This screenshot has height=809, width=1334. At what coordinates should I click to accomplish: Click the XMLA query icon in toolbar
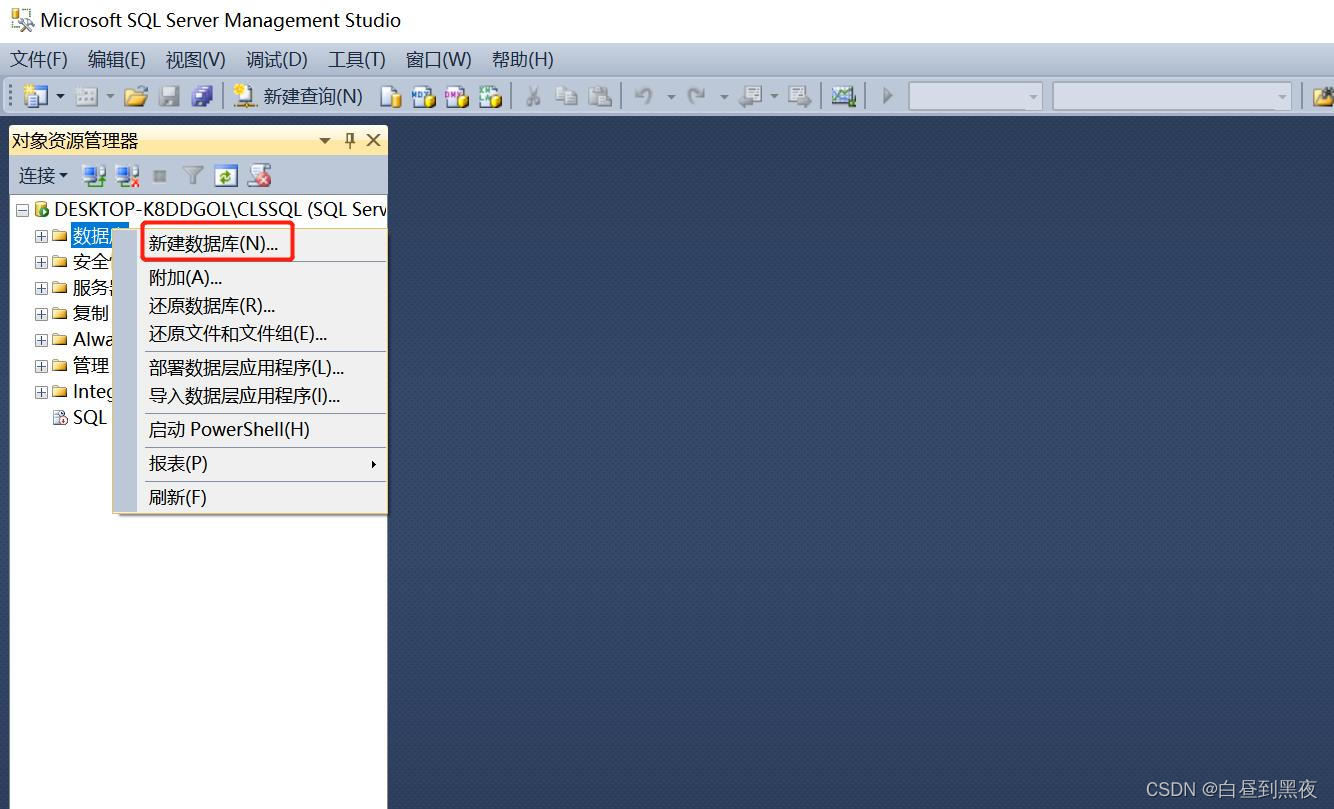coord(489,96)
